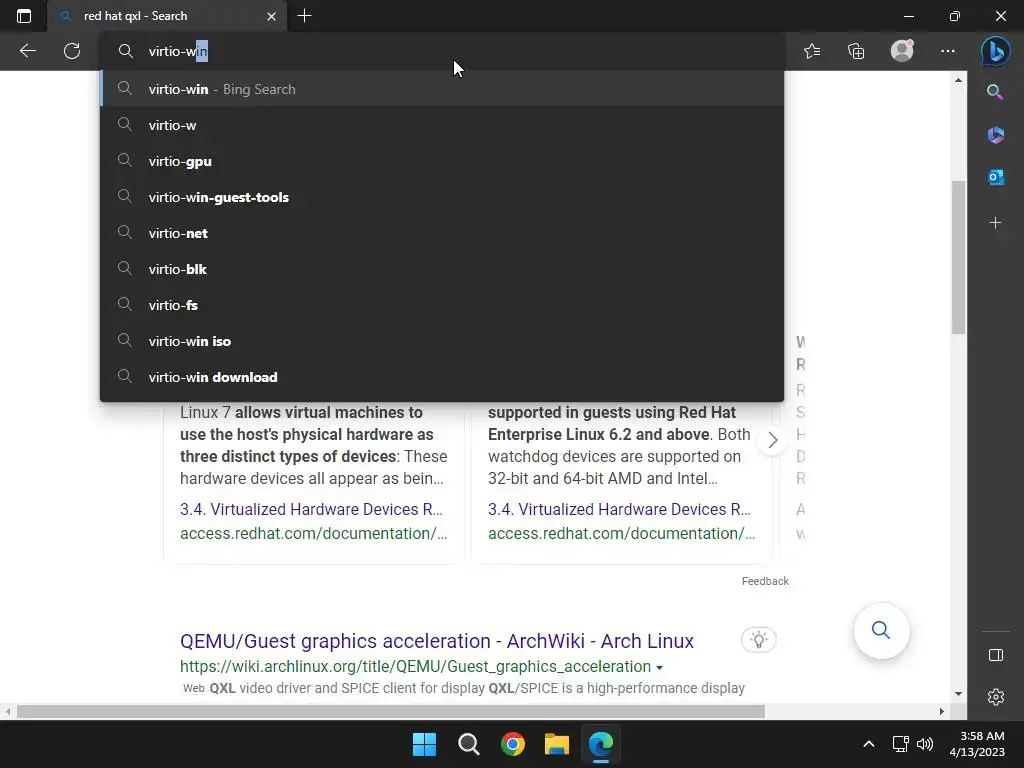Open the ArchWiki QEMU/Guest graphics acceleration link

coord(437,641)
